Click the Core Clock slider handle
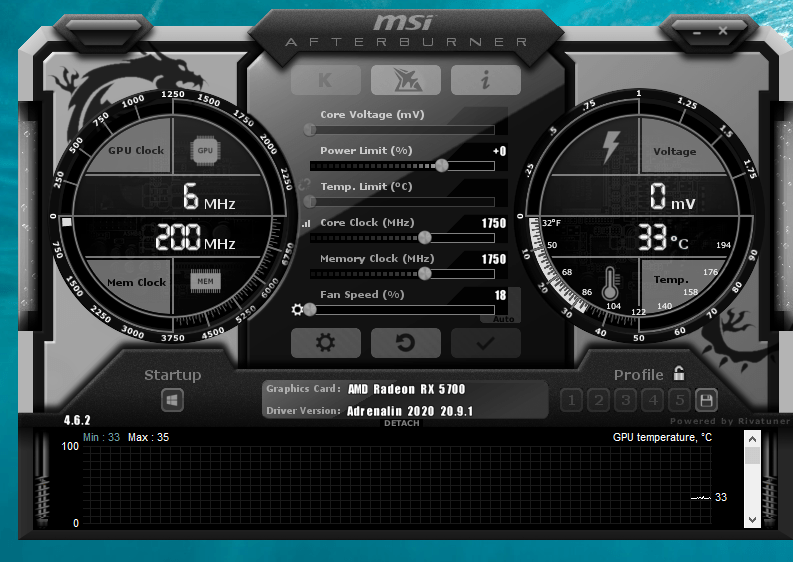 [425, 237]
